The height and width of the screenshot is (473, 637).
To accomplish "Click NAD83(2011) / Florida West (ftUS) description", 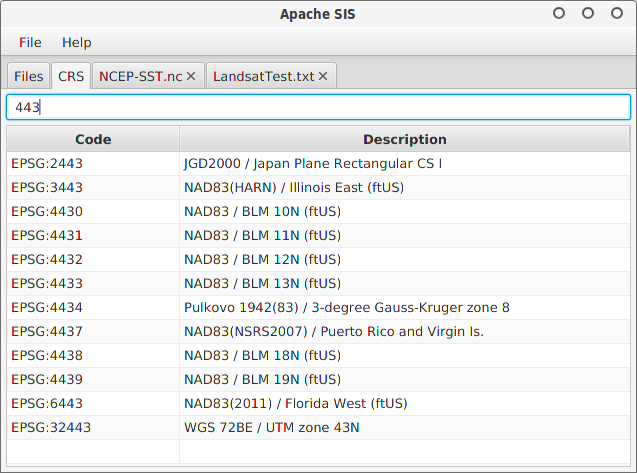I will pos(296,403).
